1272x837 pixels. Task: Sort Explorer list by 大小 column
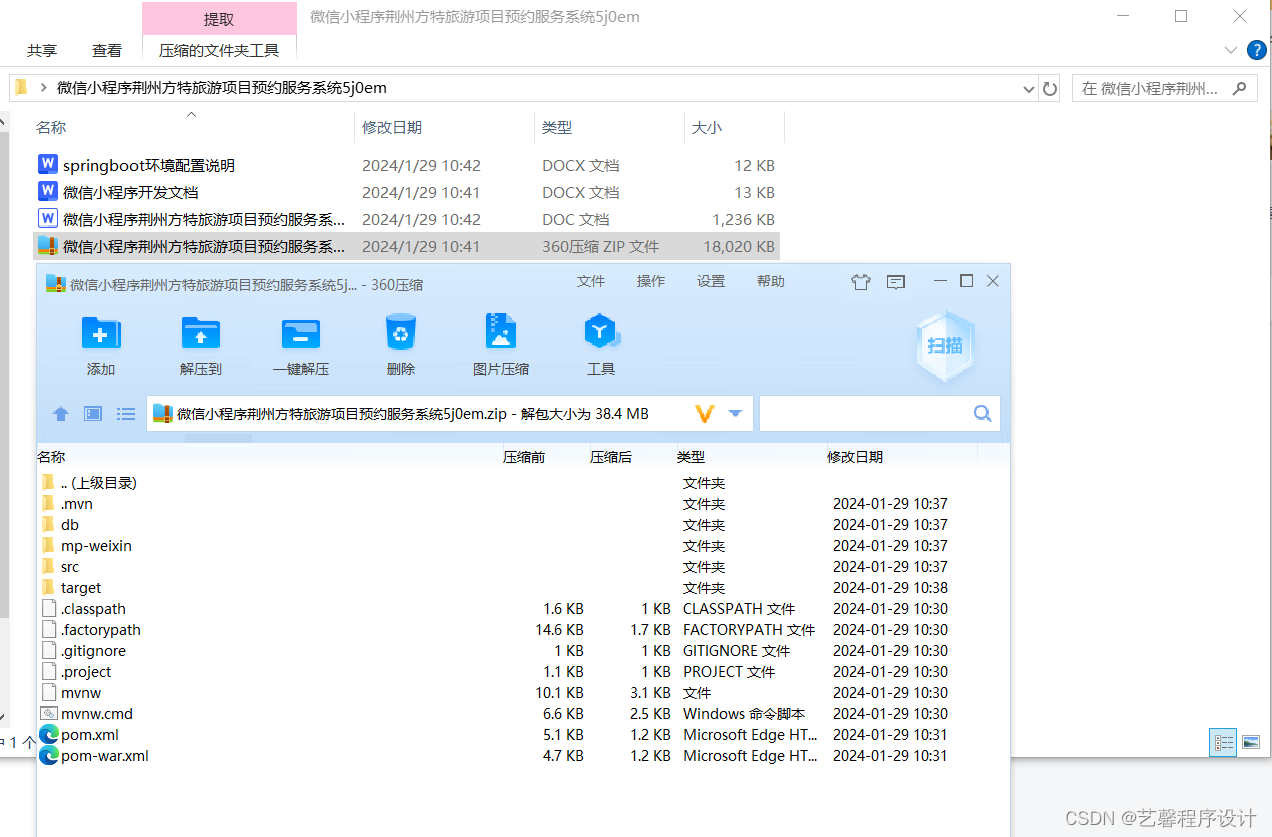point(707,128)
